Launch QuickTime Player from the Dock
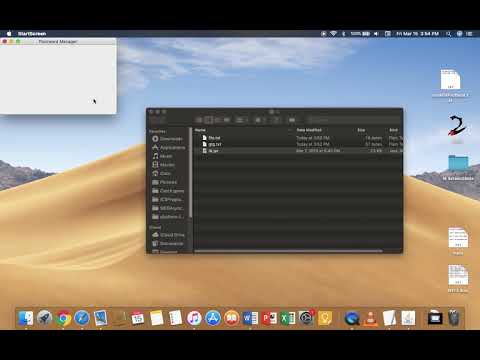 (352, 318)
